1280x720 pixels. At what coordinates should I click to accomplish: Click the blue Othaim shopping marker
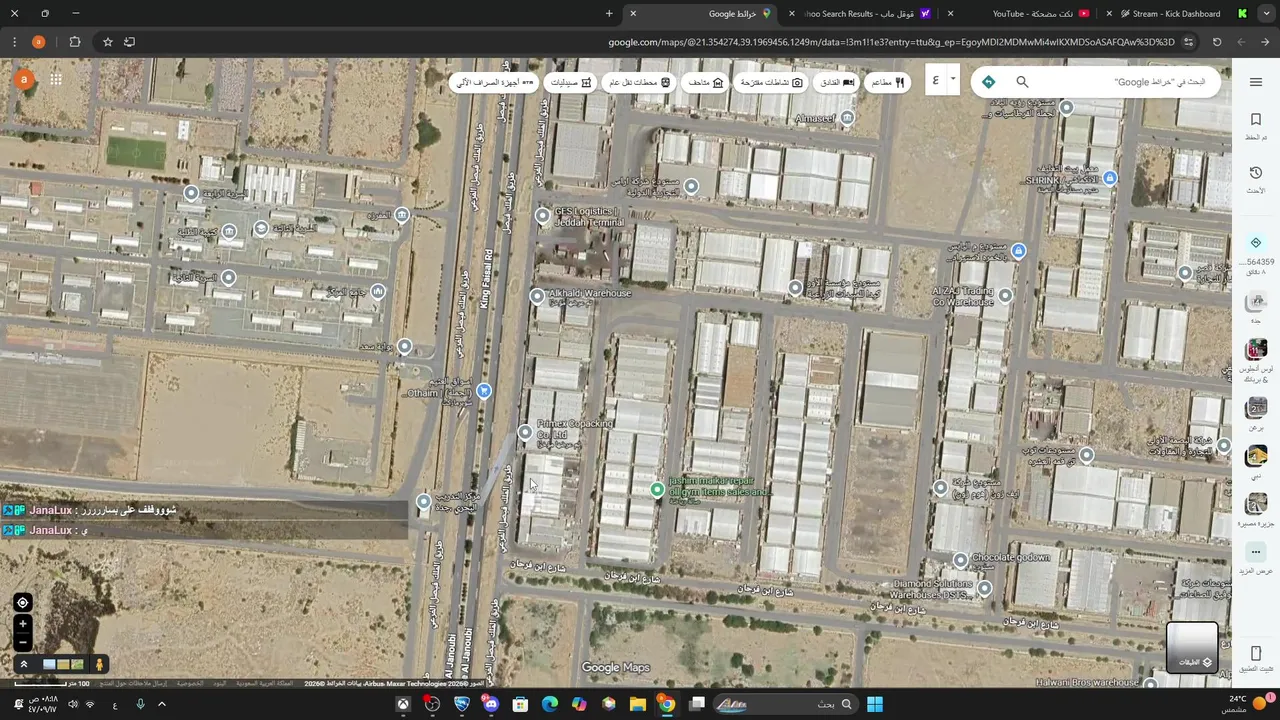(484, 391)
